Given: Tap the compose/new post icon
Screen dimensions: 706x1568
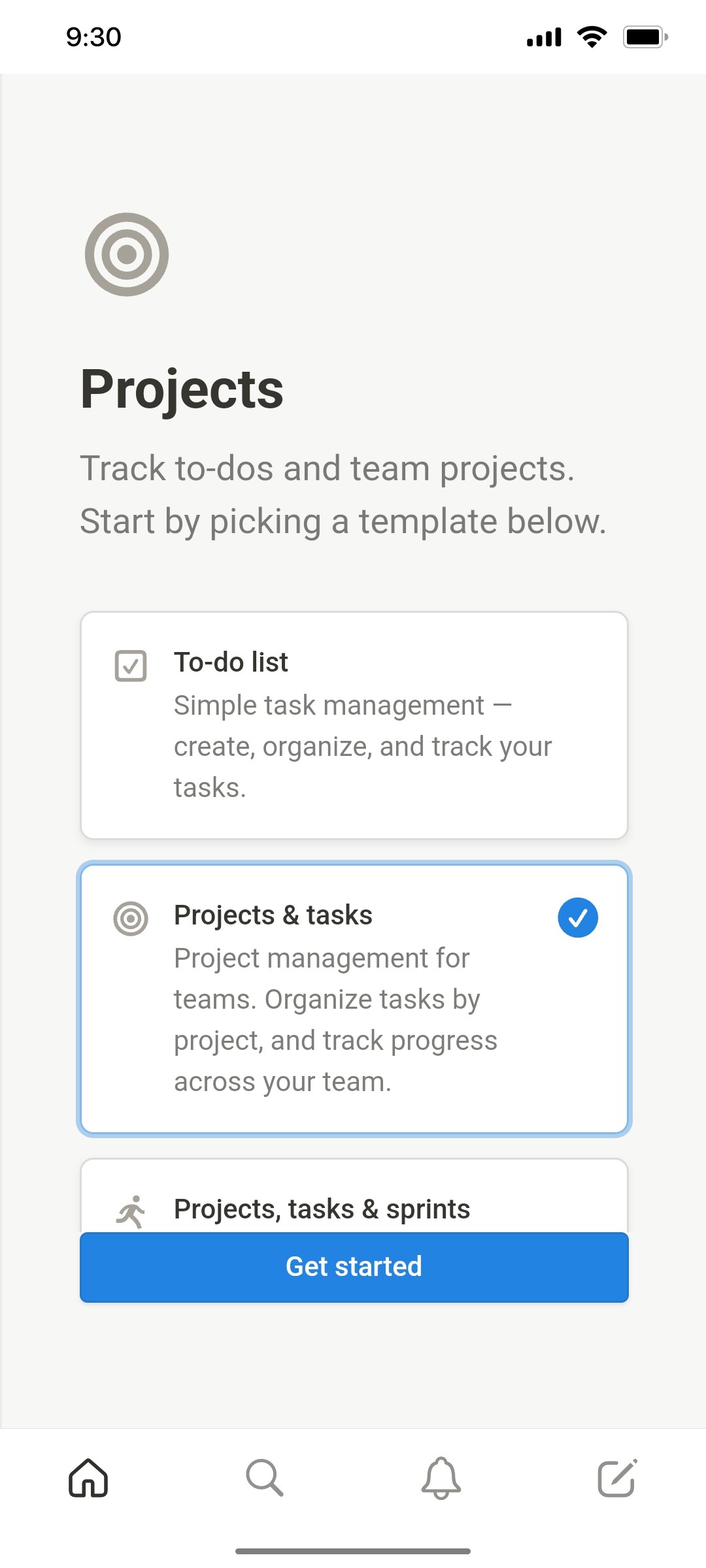Looking at the screenshot, I should pyautogui.click(x=617, y=1478).
